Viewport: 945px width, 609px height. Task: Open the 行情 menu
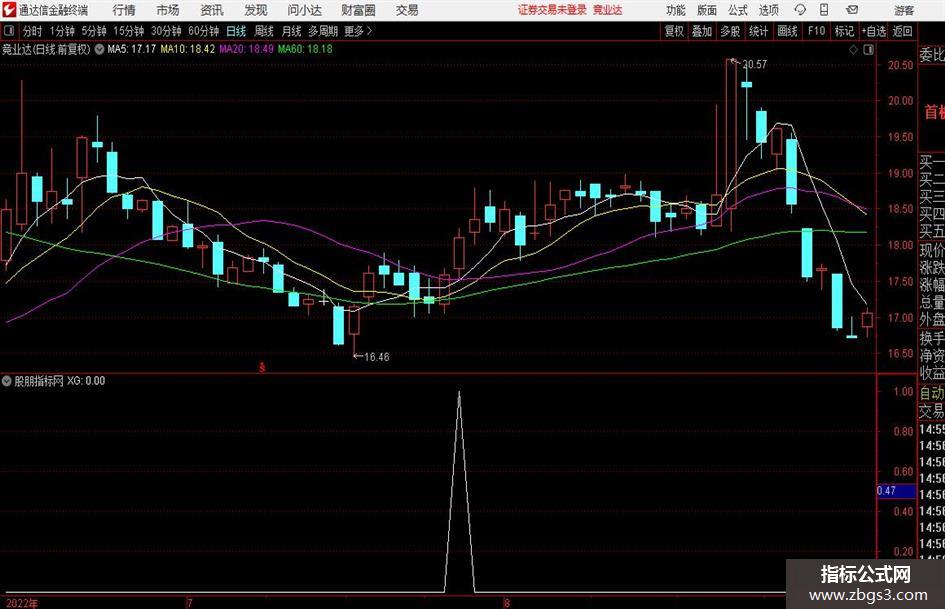point(124,10)
